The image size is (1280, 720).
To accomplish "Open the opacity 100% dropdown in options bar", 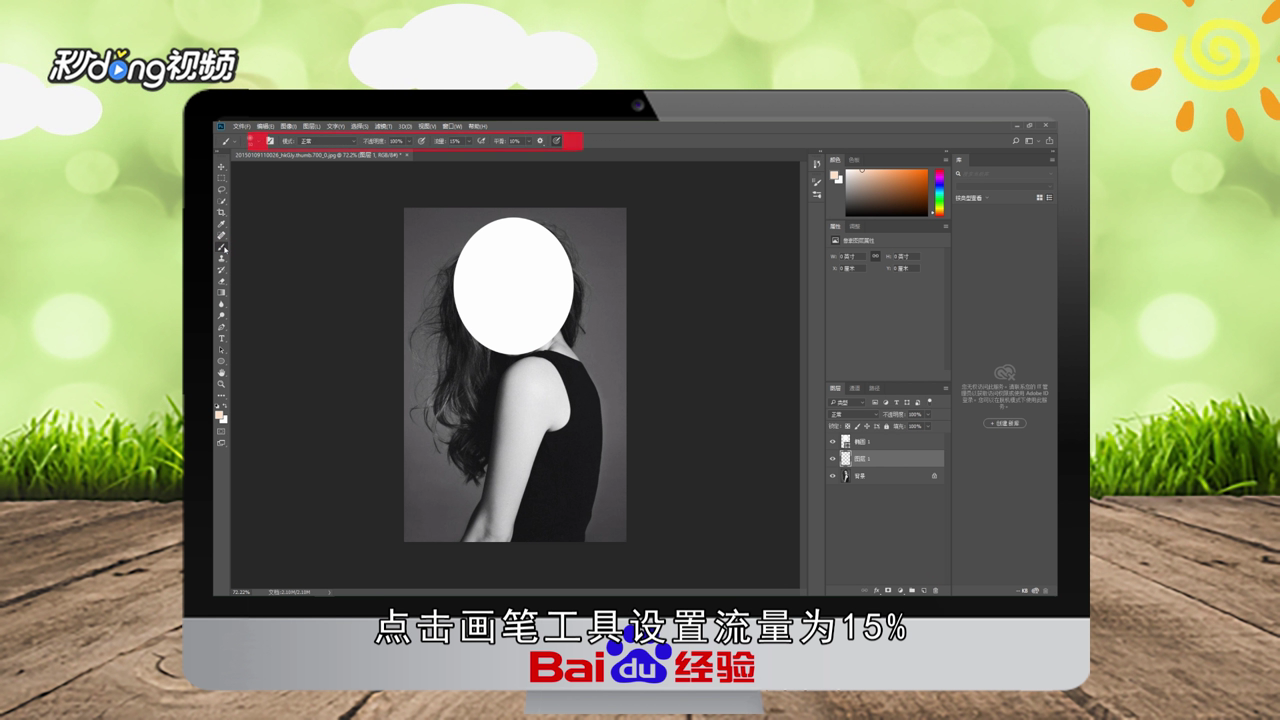I will (409, 141).
